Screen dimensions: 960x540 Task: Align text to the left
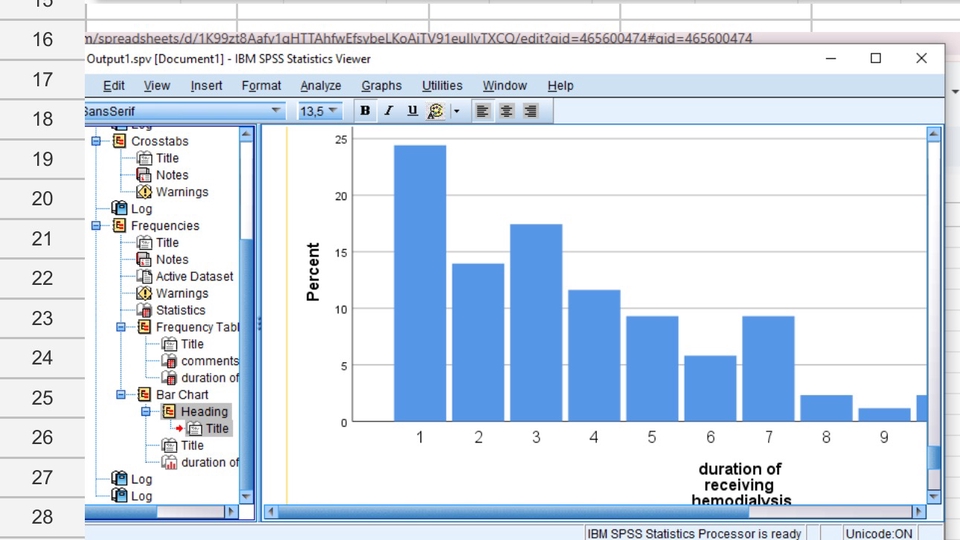pyautogui.click(x=483, y=111)
